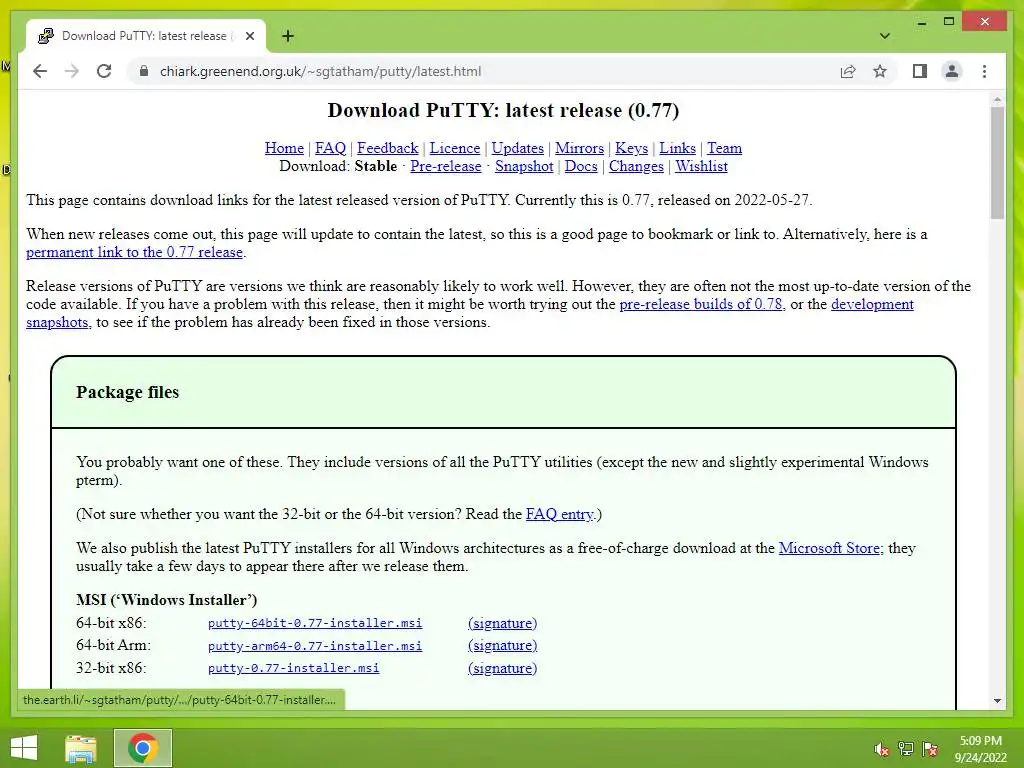Open the Team link
Viewport: 1024px width, 768px height.
click(x=724, y=148)
